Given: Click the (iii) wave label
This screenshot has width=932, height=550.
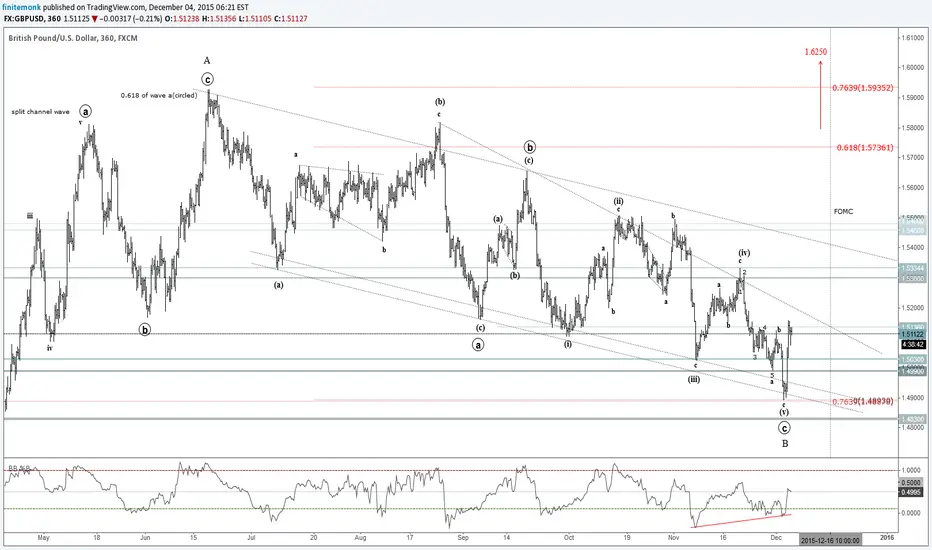Looking at the screenshot, I should click(694, 379).
